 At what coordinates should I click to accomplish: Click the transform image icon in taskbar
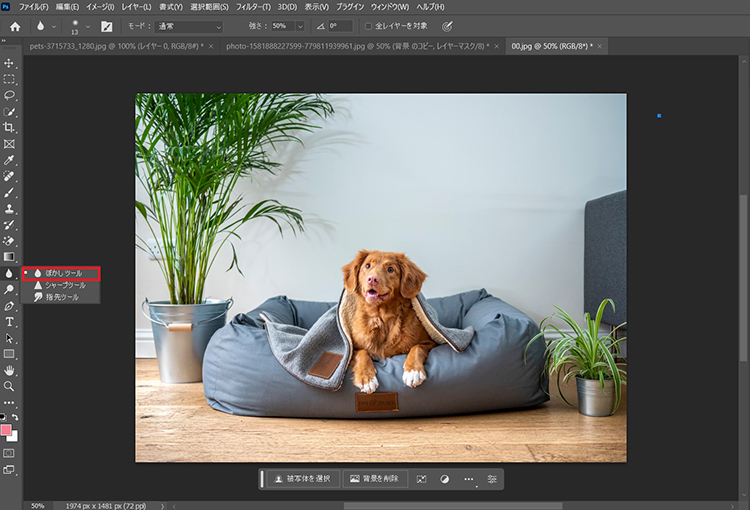coord(421,479)
